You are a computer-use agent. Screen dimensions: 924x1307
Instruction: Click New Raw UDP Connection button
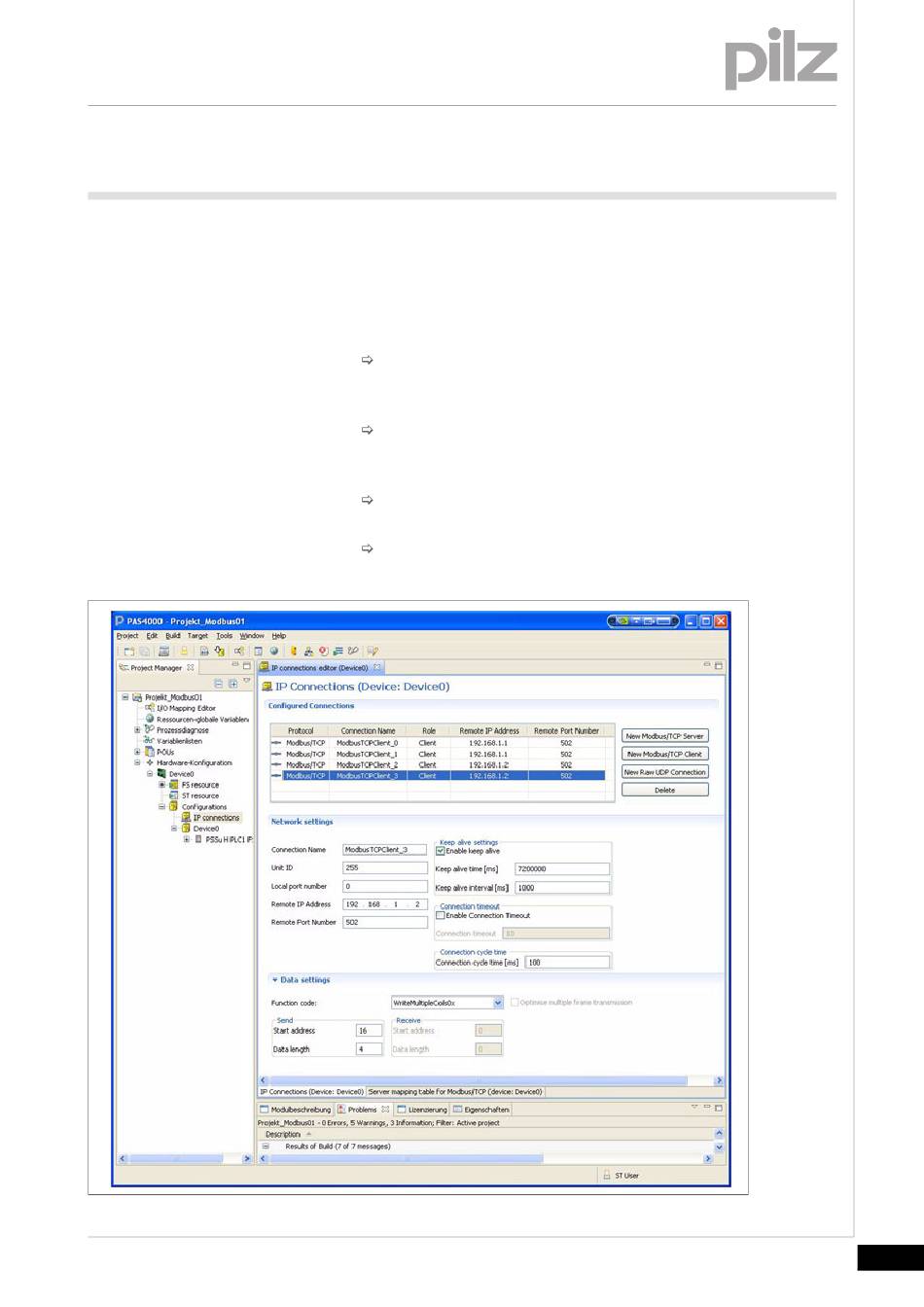click(x=665, y=772)
